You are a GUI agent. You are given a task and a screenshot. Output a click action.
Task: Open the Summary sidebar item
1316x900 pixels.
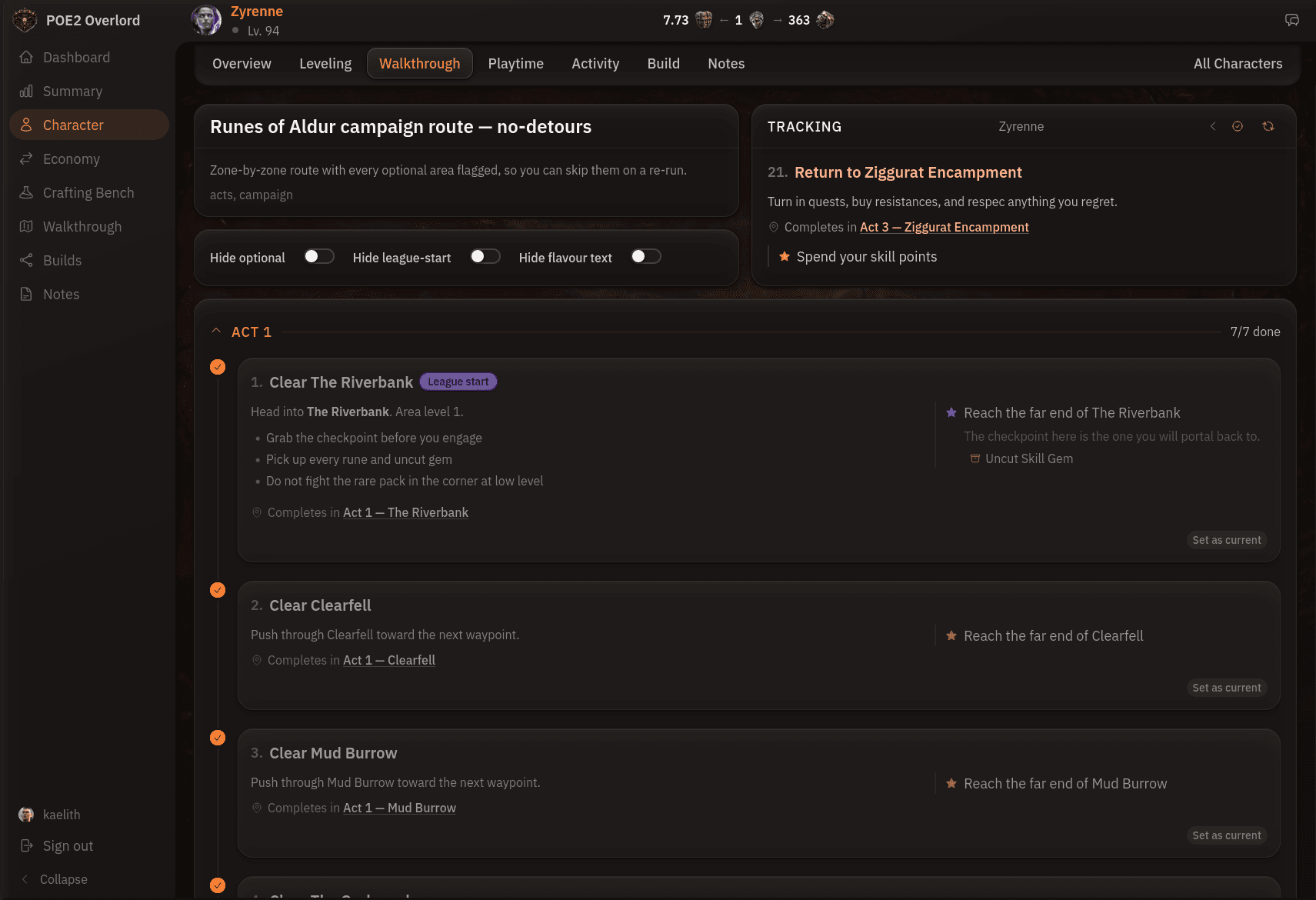coord(89,92)
